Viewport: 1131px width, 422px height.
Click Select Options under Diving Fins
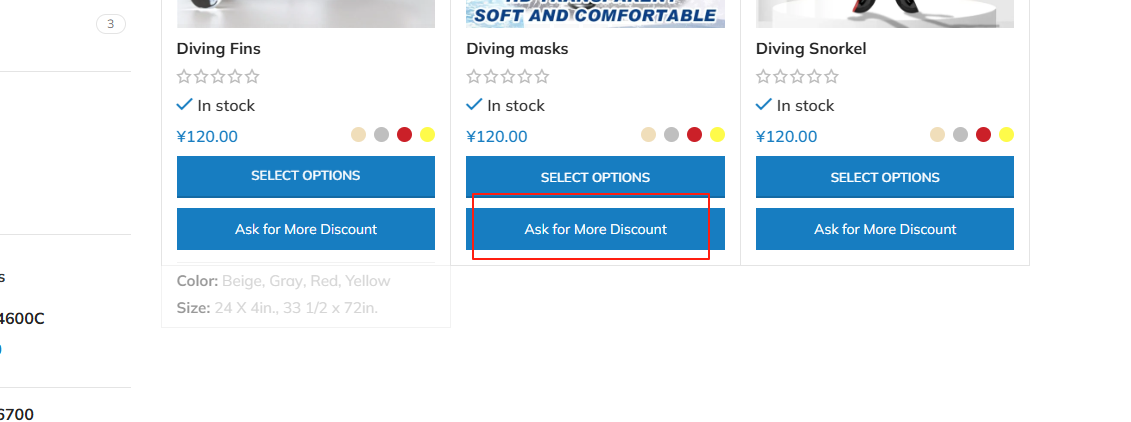(x=306, y=177)
